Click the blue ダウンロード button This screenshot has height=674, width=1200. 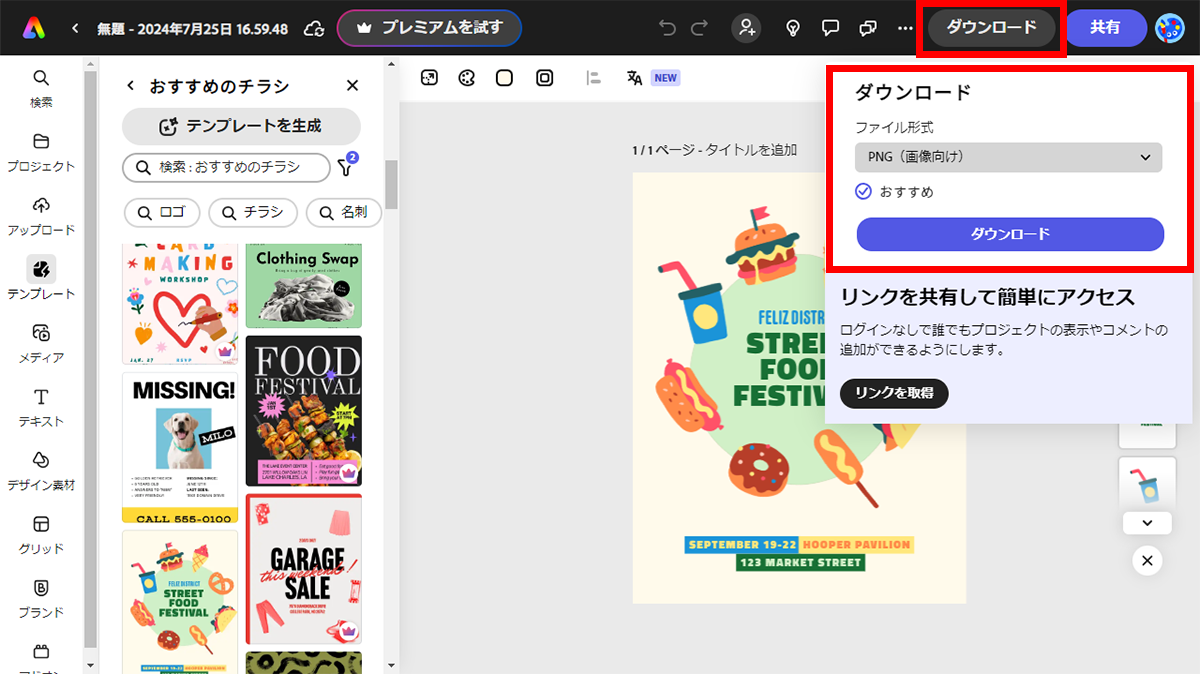coord(1007,234)
